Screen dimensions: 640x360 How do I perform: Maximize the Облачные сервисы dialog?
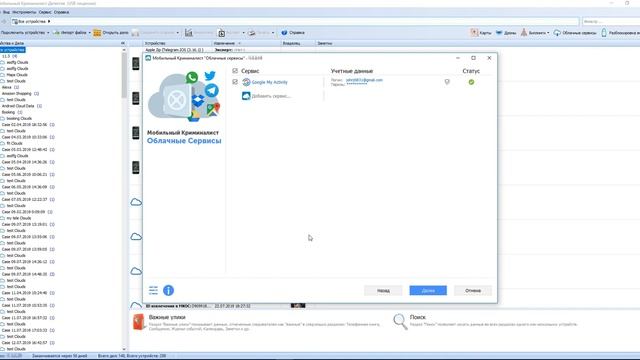click(473, 58)
